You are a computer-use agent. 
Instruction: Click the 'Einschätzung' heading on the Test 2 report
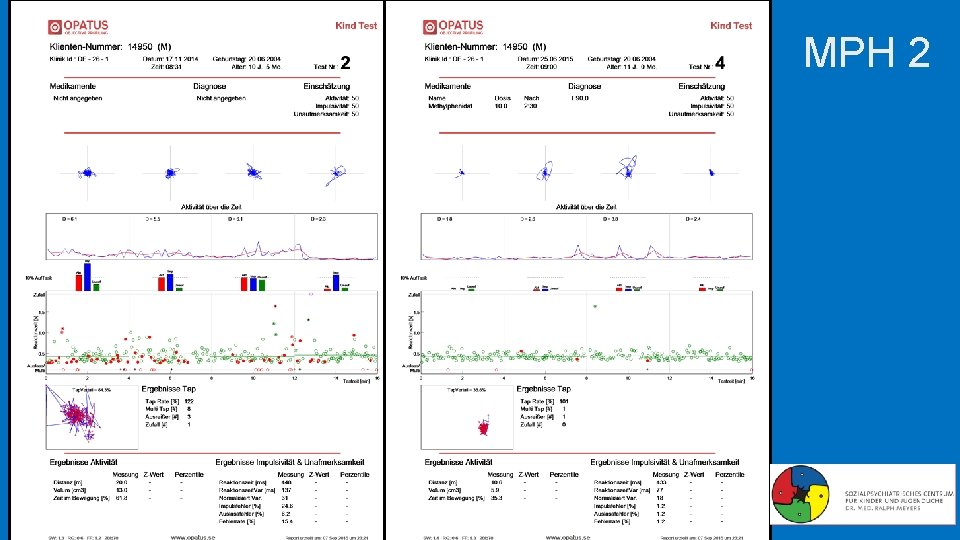[326, 86]
